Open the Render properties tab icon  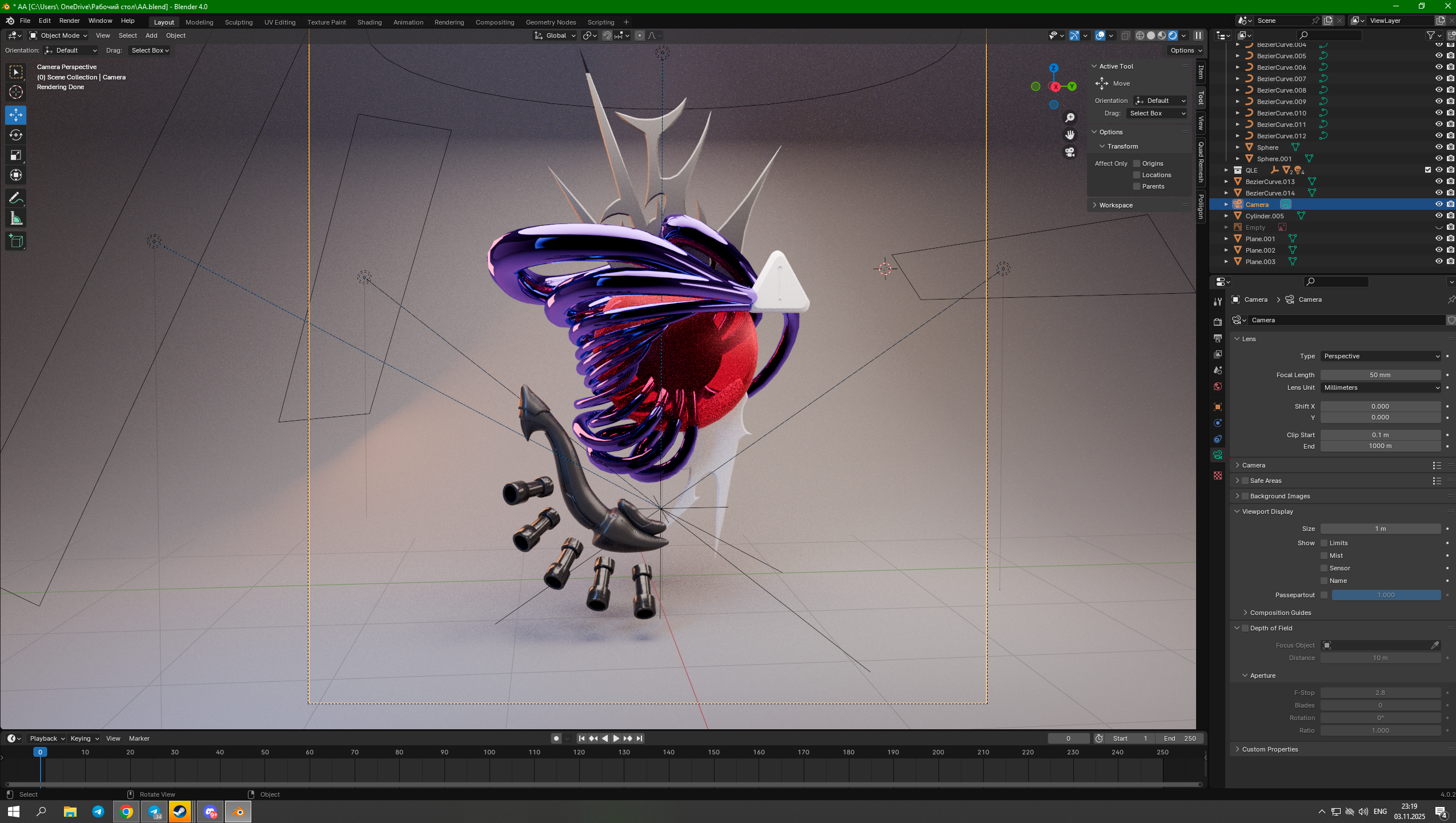coord(1218,322)
